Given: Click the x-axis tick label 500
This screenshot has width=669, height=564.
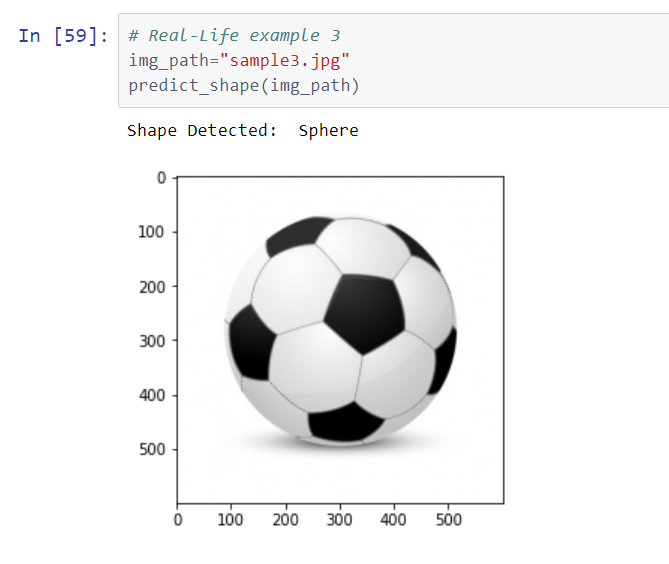Looking at the screenshot, I should (448, 520).
